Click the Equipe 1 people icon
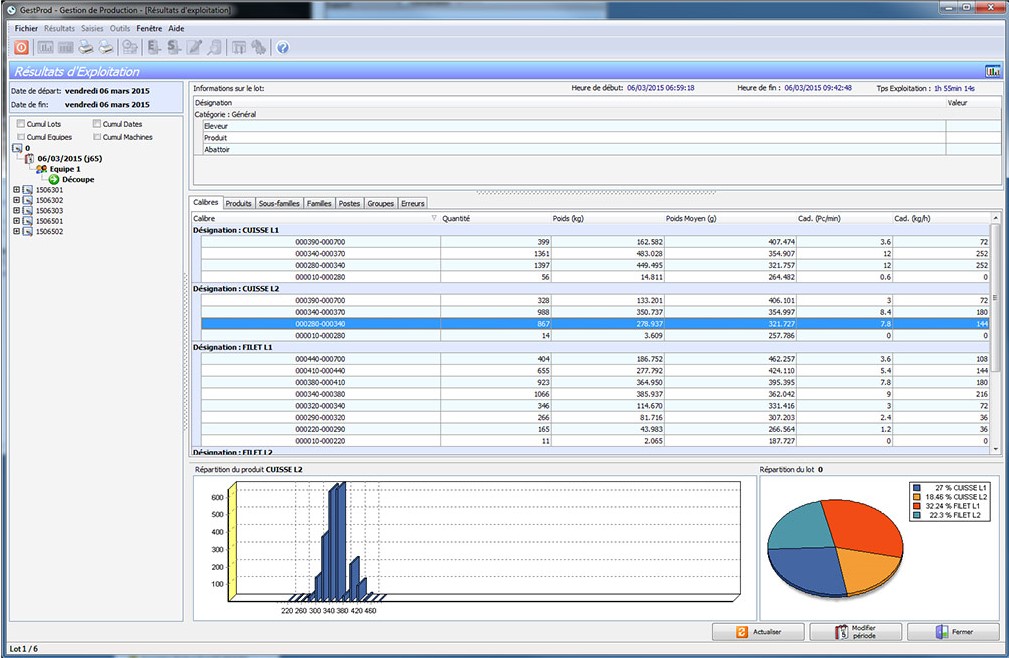The image size is (1009, 658). [x=41, y=169]
